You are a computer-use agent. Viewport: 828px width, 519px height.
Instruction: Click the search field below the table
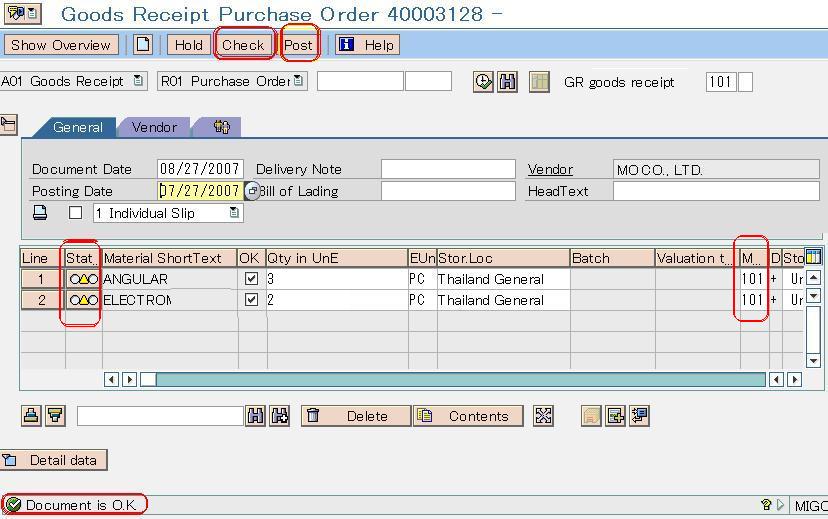160,416
